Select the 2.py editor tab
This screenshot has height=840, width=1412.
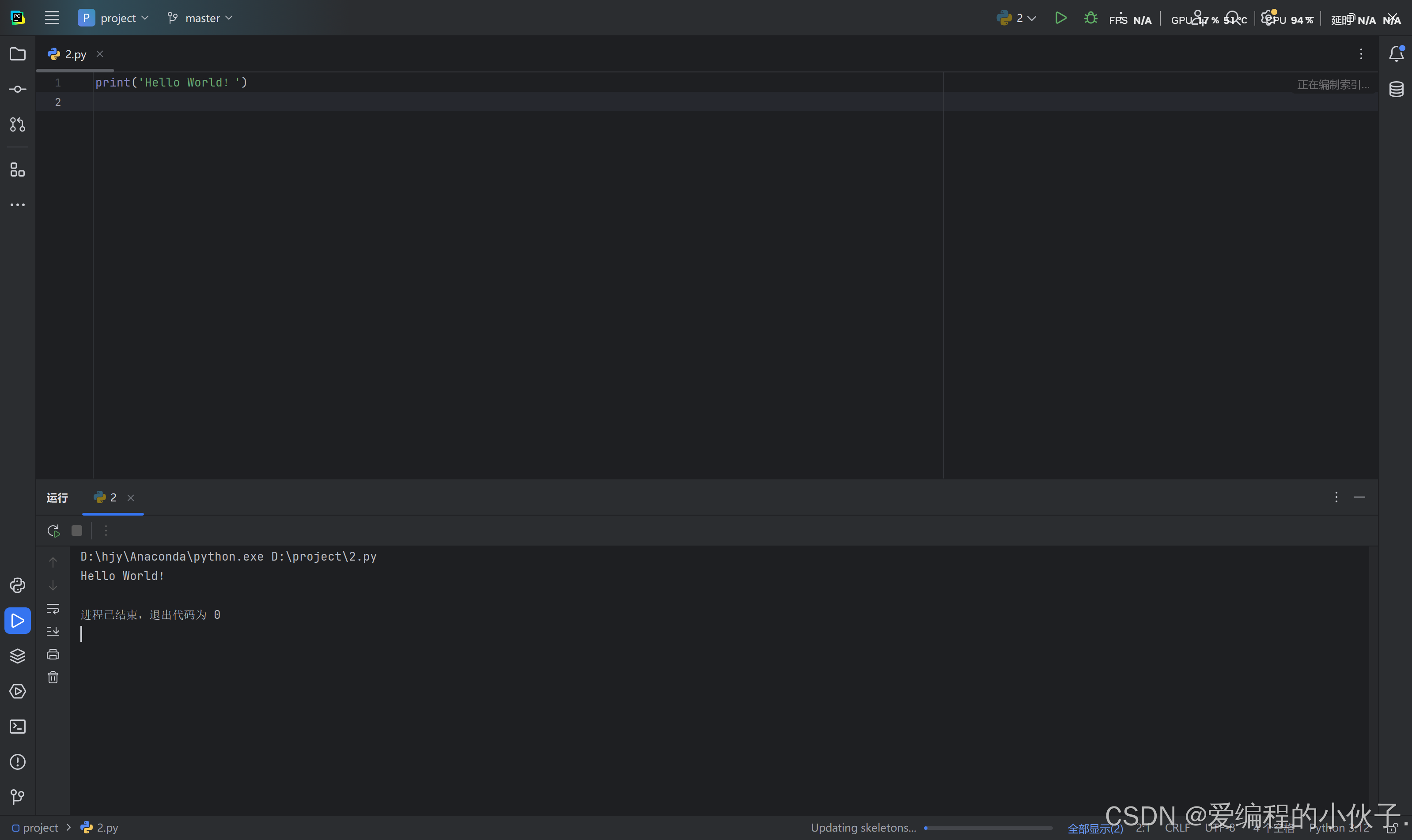(x=75, y=54)
